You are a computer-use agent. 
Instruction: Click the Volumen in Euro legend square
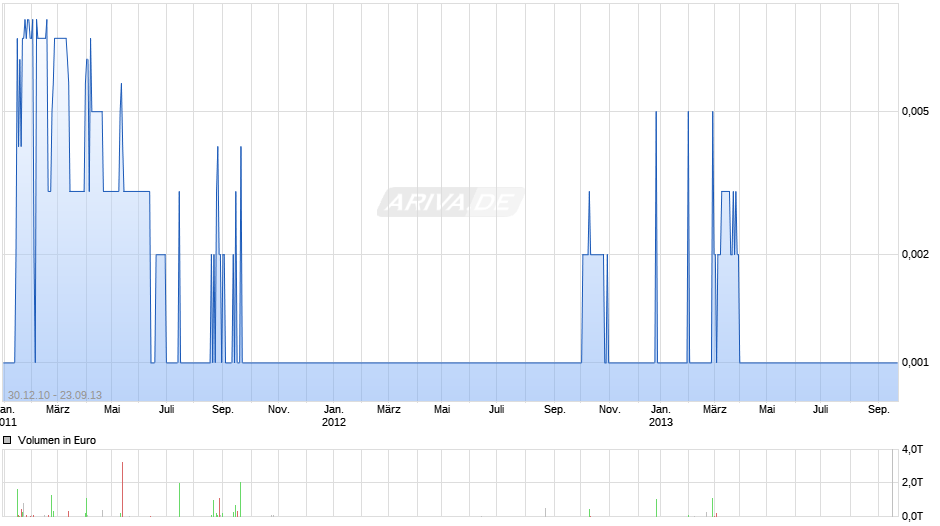point(7,440)
